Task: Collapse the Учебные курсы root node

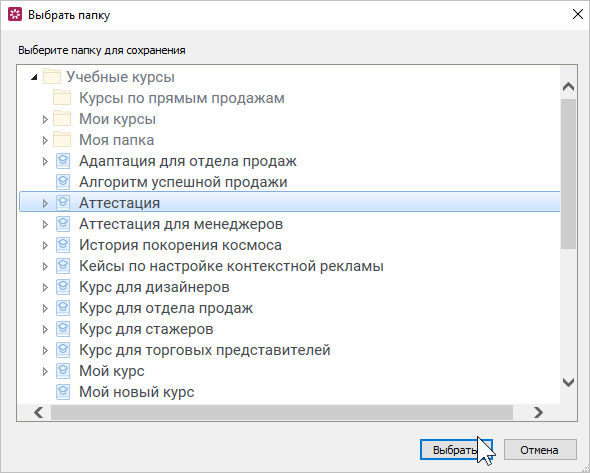Action: click(x=34, y=77)
